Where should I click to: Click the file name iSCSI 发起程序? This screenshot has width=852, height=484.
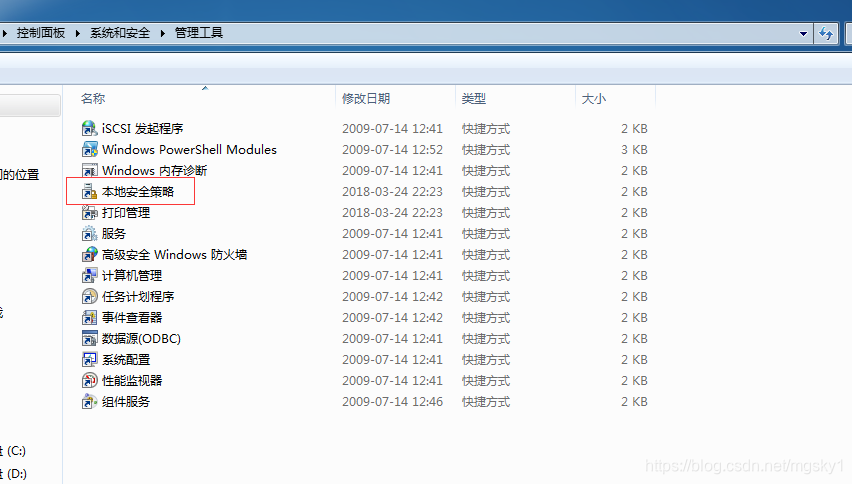click(x=142, y=129)
